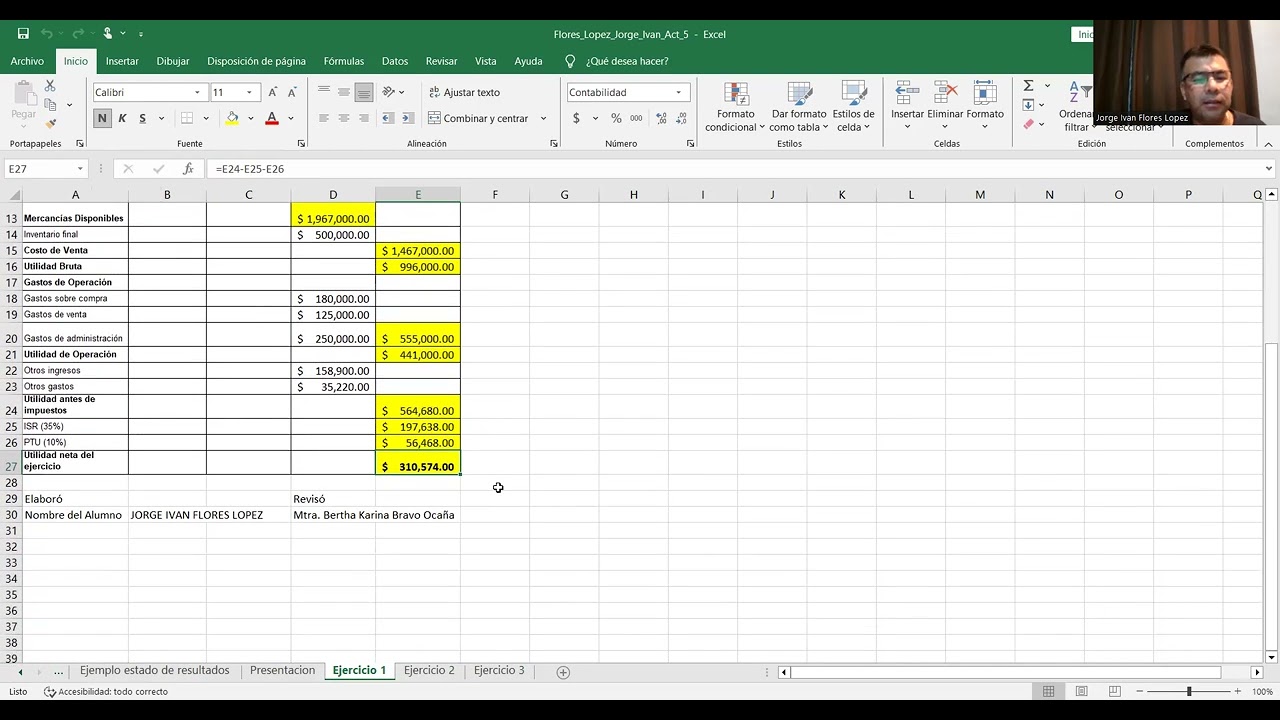Apply percent style icon
1280x720 pixels.
coord(616,118)
